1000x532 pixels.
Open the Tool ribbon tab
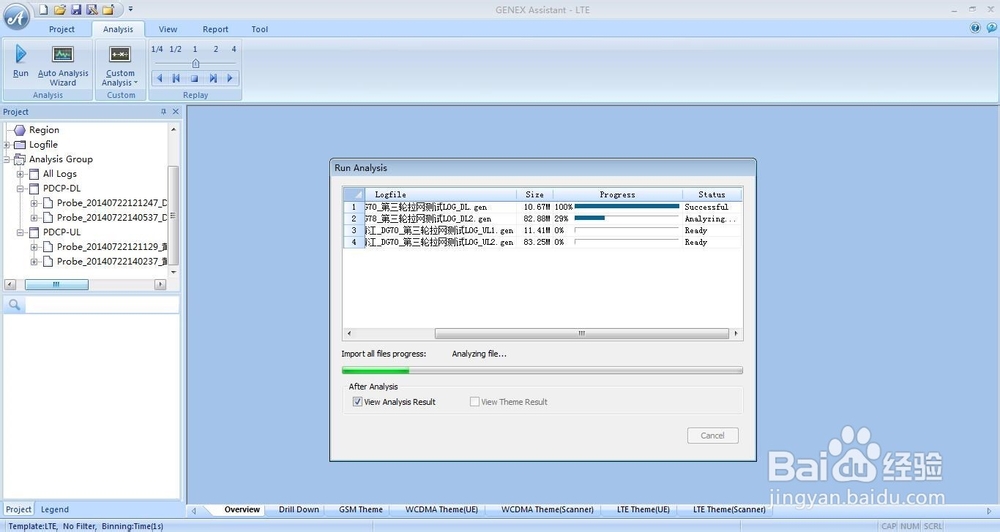point(260,29)
